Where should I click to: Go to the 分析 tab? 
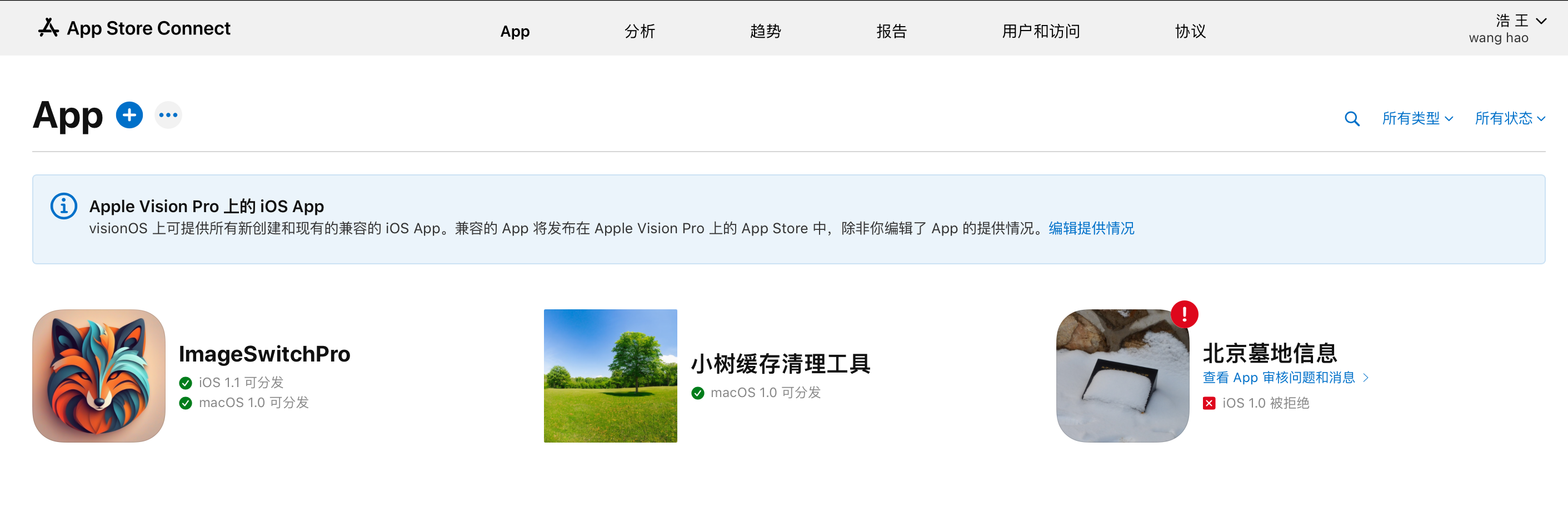click(640, 31)
